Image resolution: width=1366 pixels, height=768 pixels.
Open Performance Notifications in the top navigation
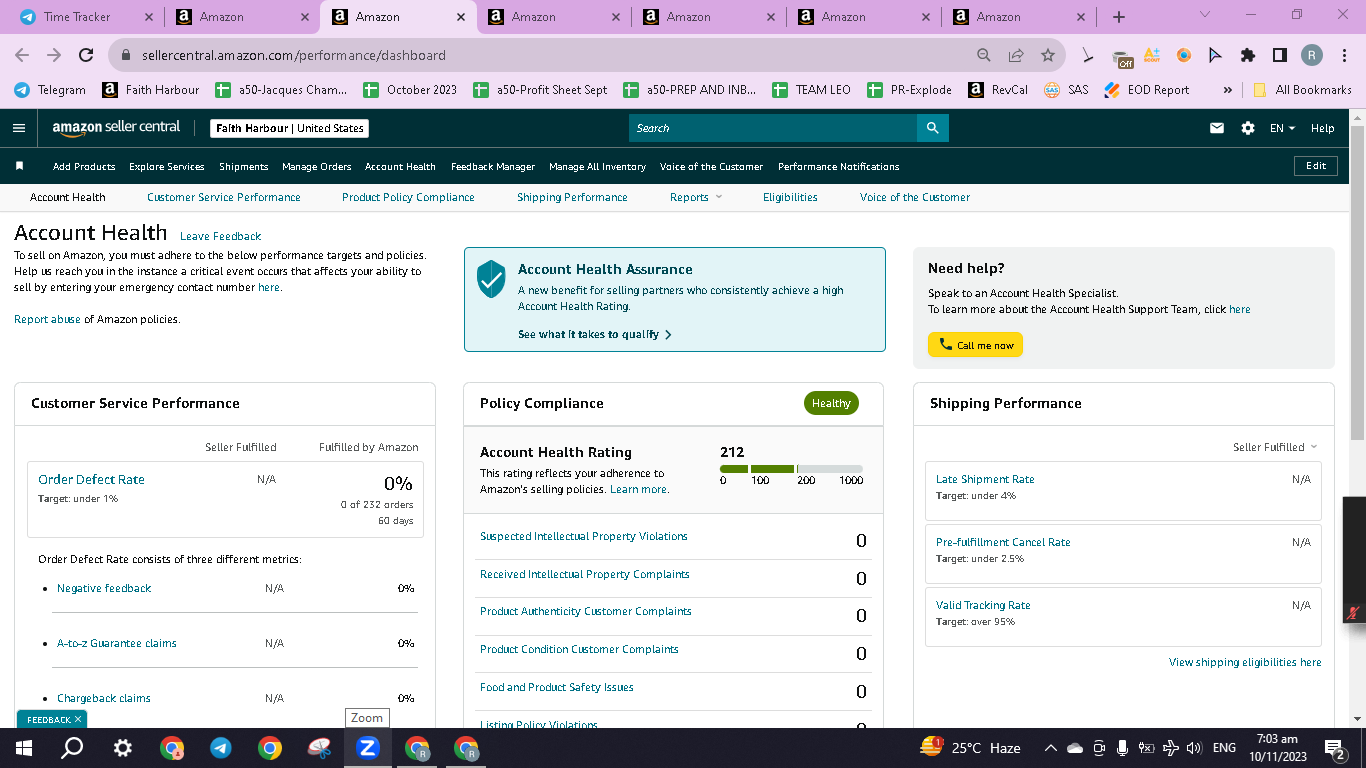point(839,166)
